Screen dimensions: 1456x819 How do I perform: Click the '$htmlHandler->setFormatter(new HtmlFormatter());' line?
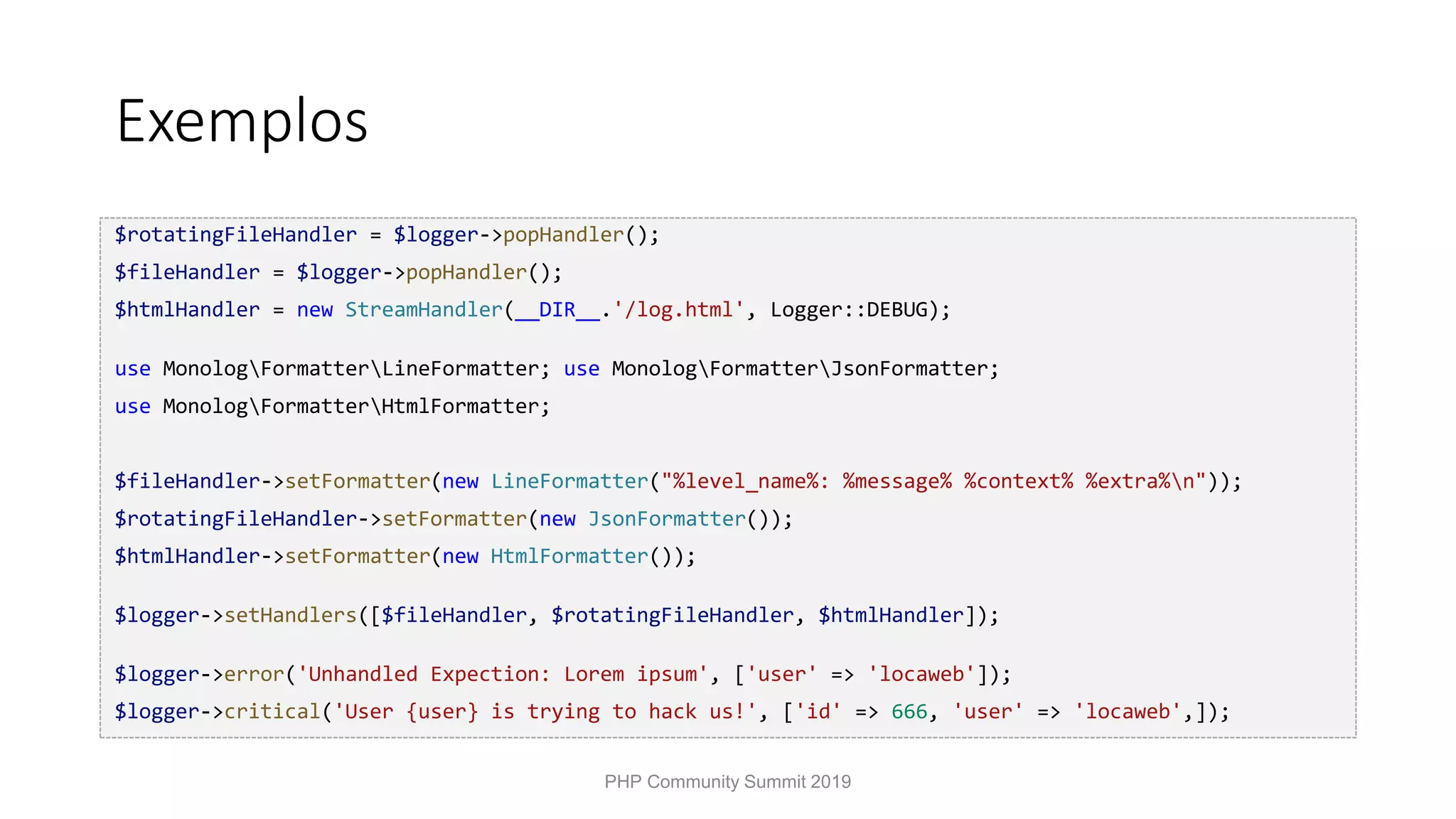[405, 556]
